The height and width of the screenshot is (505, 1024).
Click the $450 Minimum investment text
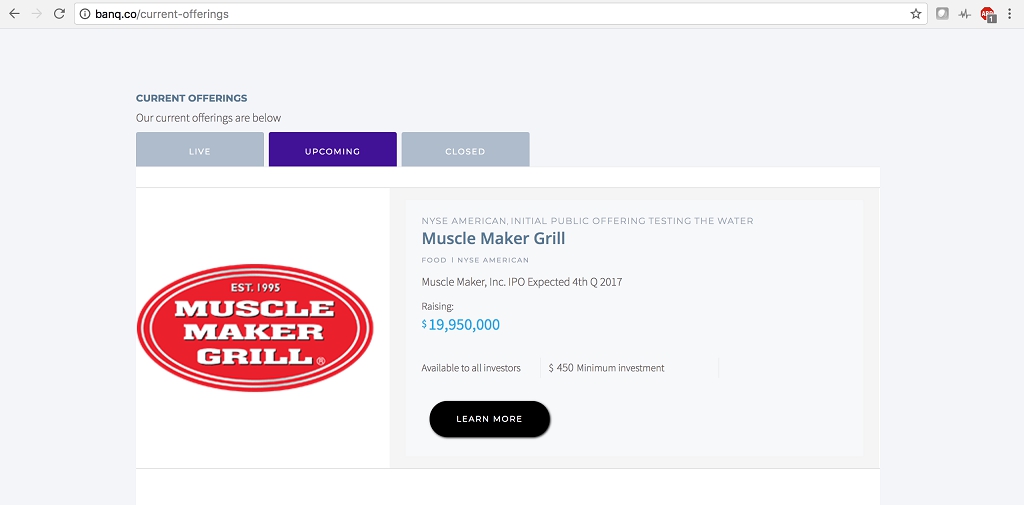609,368
